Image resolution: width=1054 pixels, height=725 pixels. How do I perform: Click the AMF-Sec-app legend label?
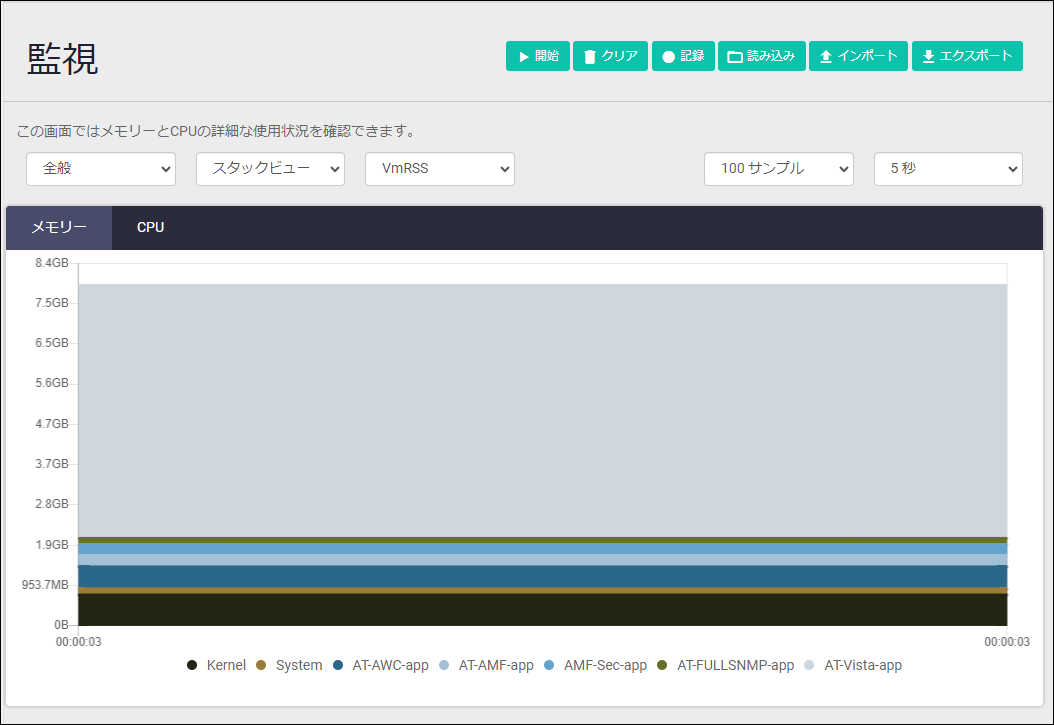(x=605, y=665)
